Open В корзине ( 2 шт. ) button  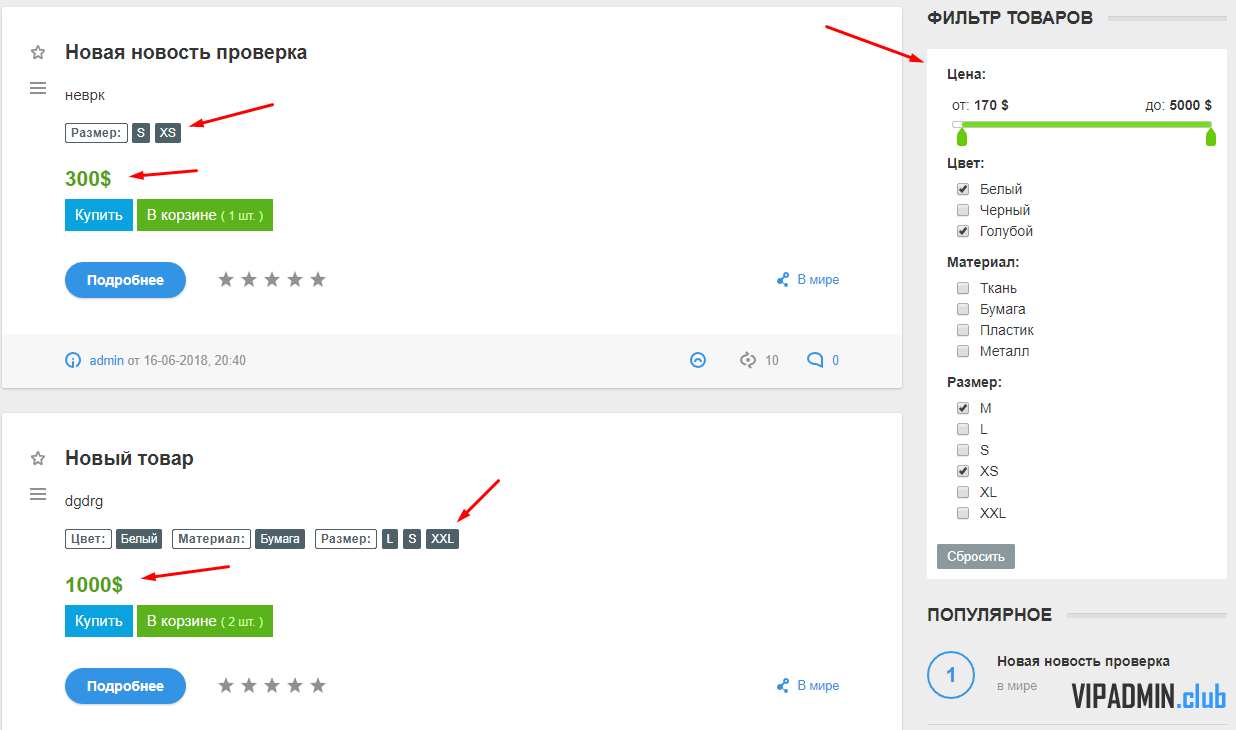[x=205, y=621]
